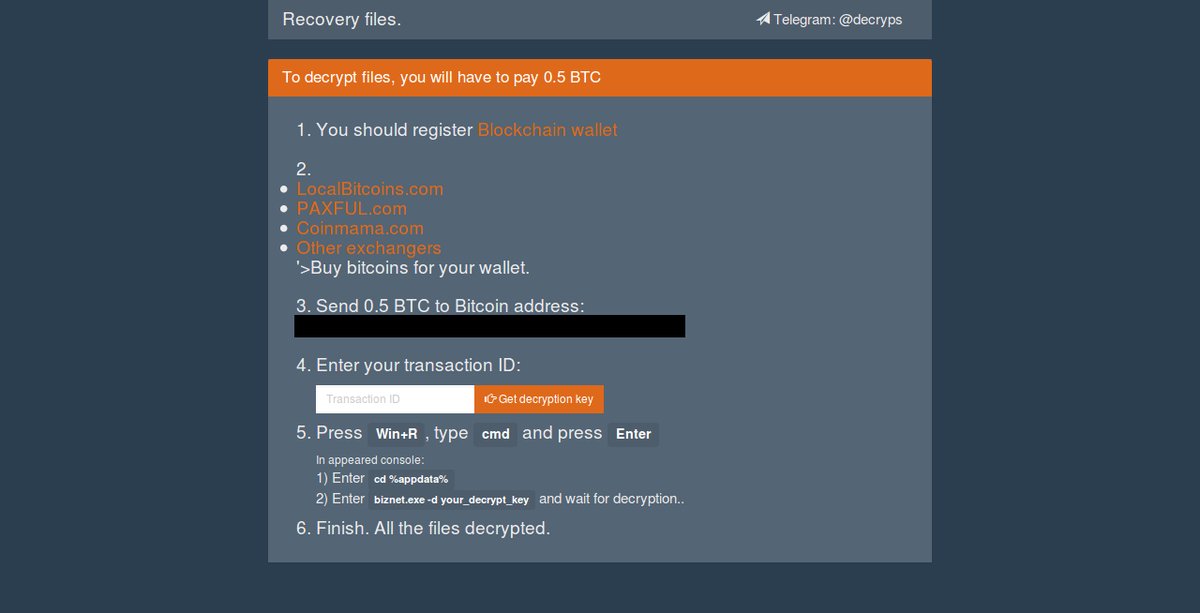Open the LocalBitcoins.com link
Screen dimensions: 1200x613
[x=370, y=189]
